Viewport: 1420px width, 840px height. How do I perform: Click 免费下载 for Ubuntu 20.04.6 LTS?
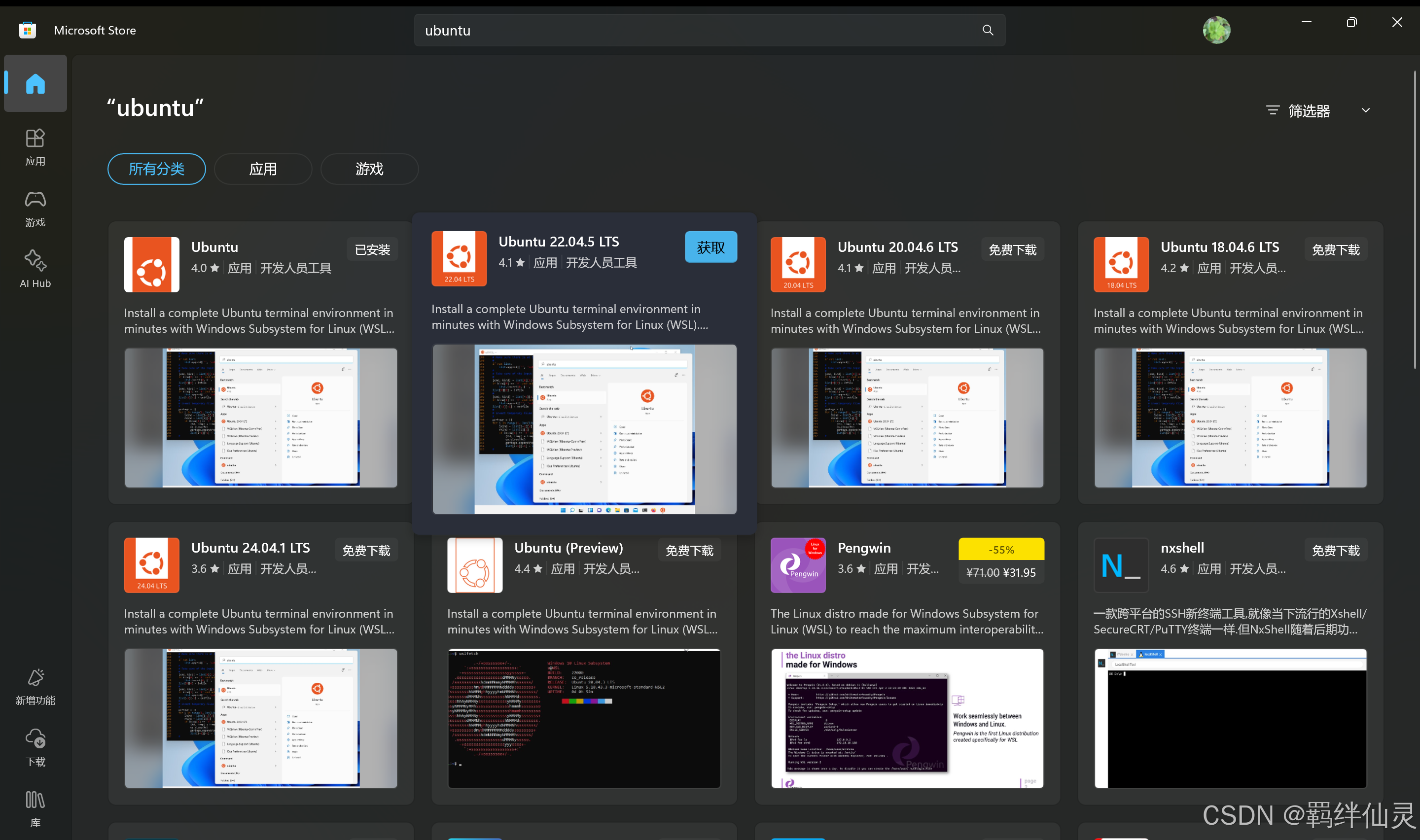tap(1012, 249)
